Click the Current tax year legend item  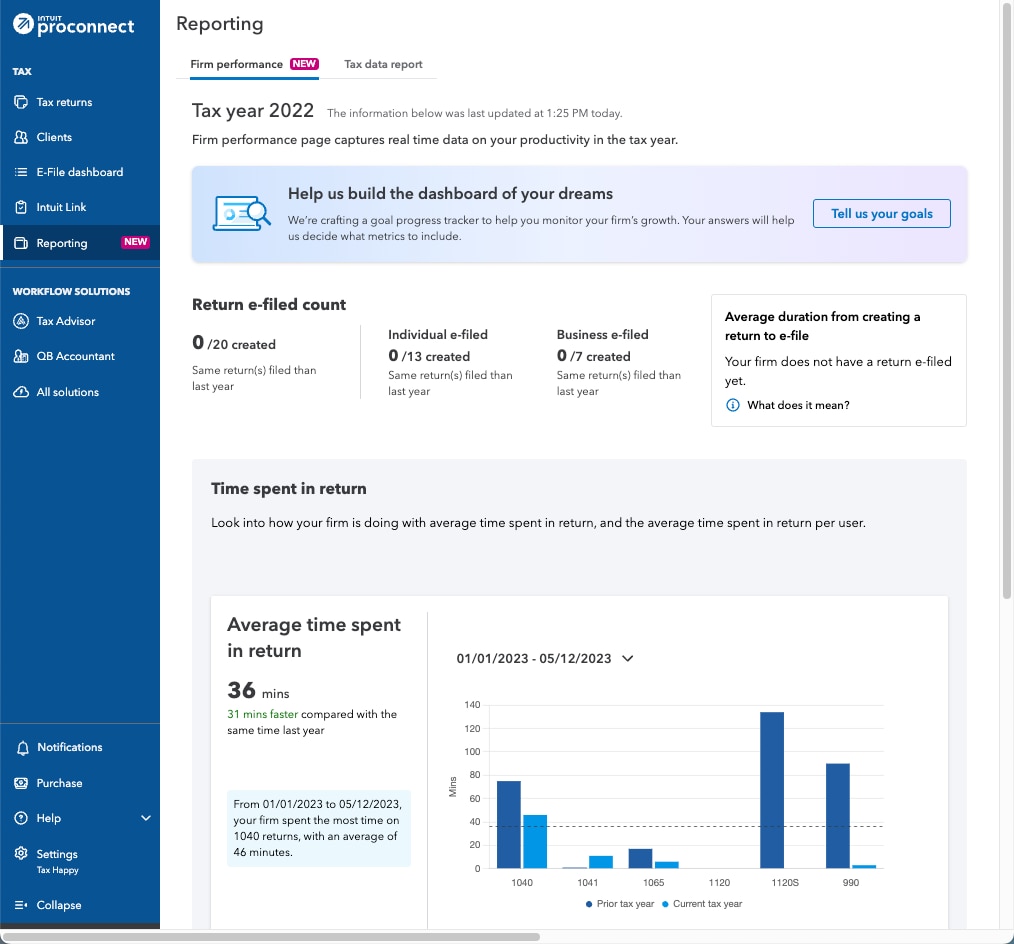point(702,904)
